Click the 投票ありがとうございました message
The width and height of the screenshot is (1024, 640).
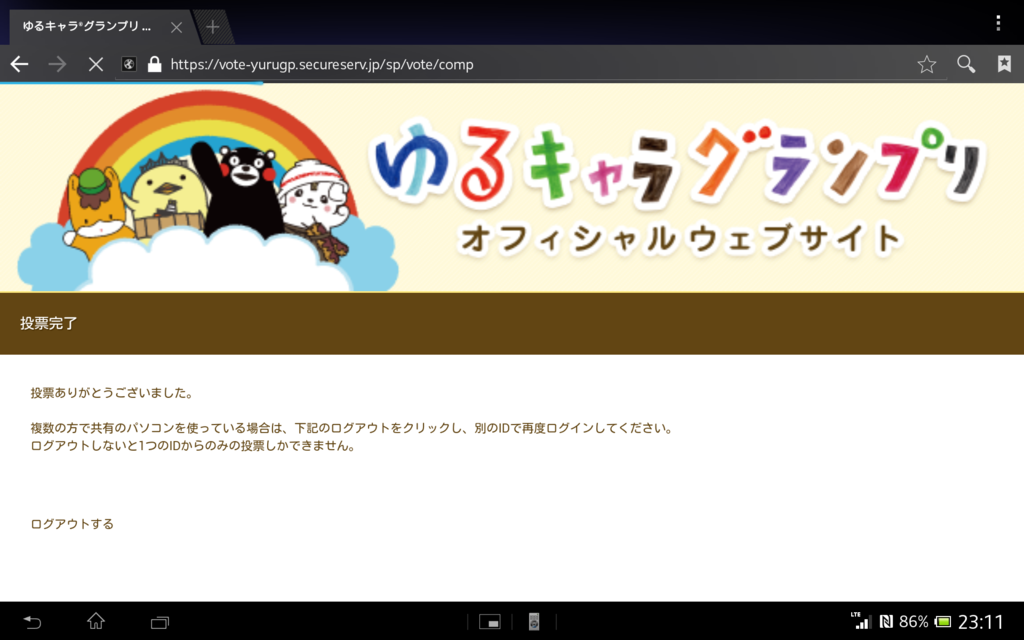point(112,393)
